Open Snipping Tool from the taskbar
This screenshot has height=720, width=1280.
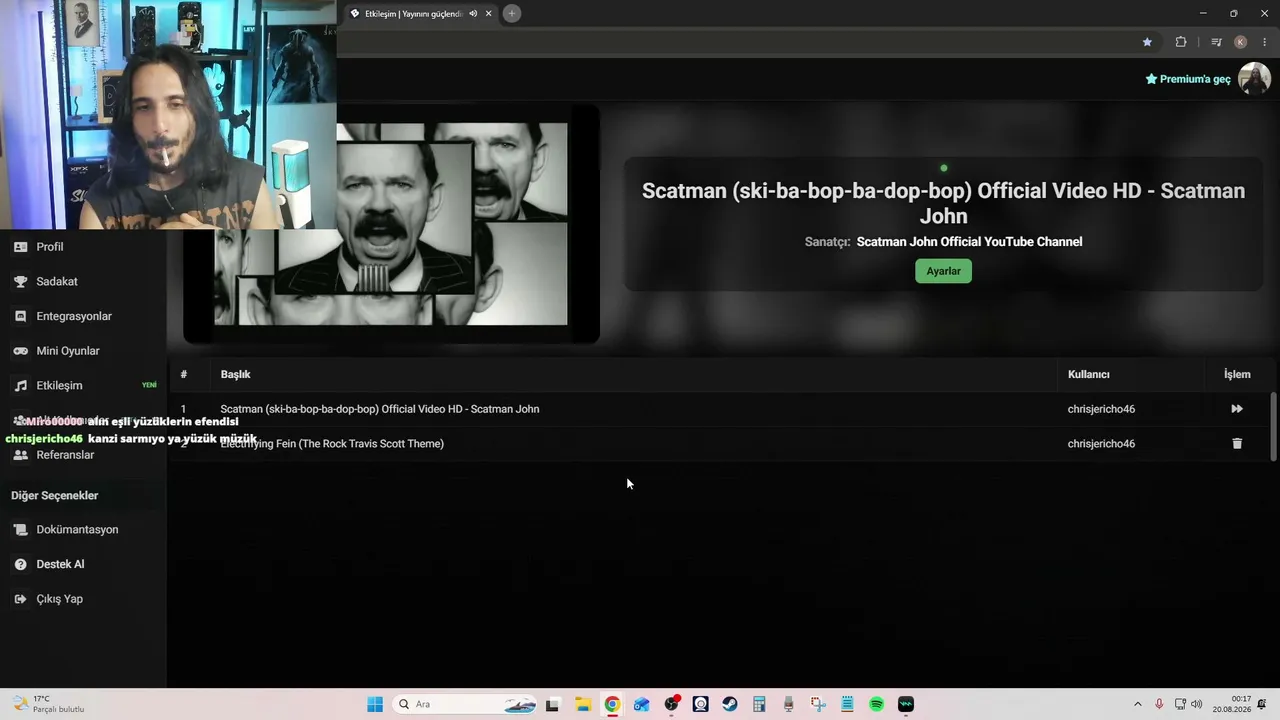(x=818, y=704)
